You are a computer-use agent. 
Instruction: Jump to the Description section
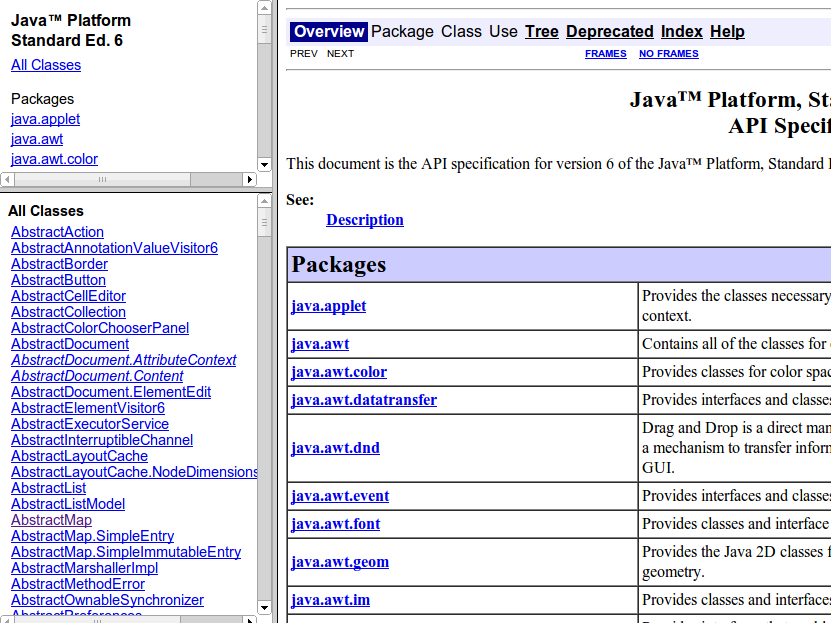point(365,220)
